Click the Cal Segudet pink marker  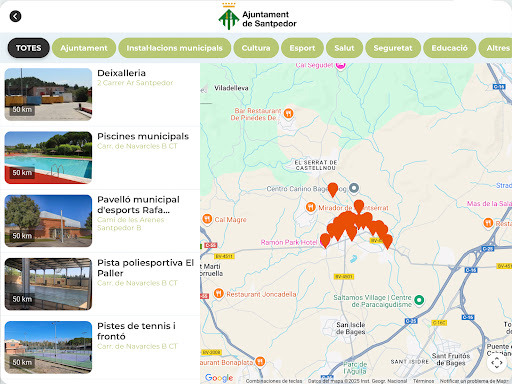tap(340, 65)
